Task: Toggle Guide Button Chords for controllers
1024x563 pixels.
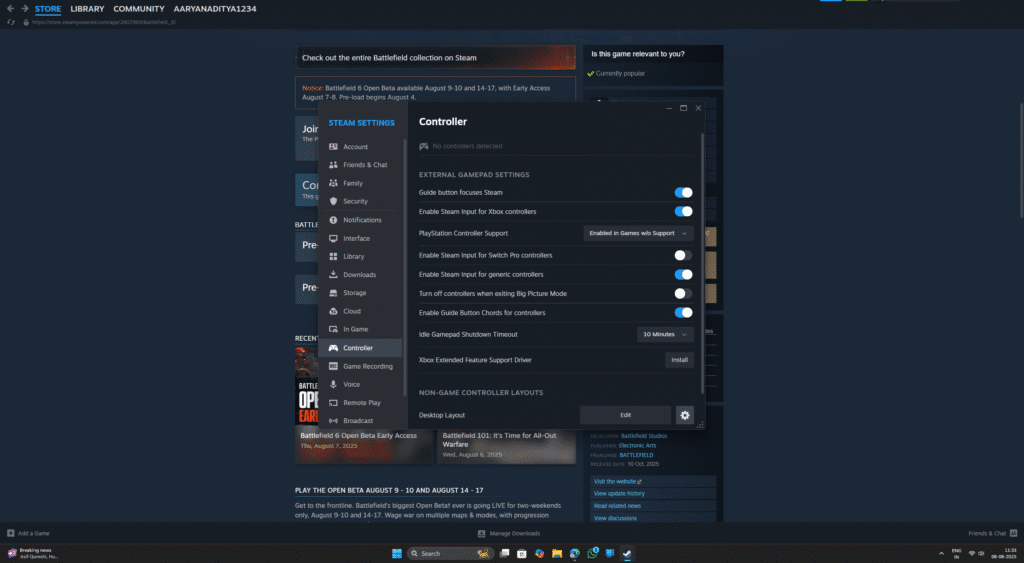Action: tap(683, 313)
